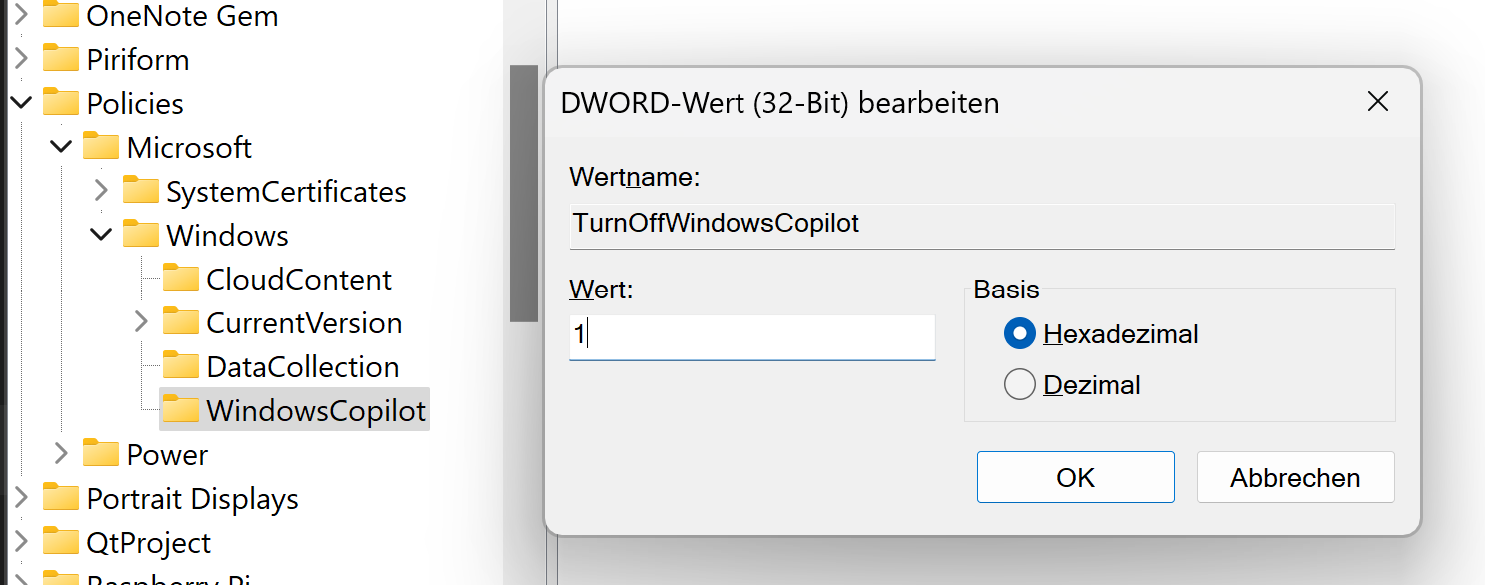Select the SystemCertificates folder icon
Image resolution: width=1485 pixels, height=585 pixels.
[140, 190]
